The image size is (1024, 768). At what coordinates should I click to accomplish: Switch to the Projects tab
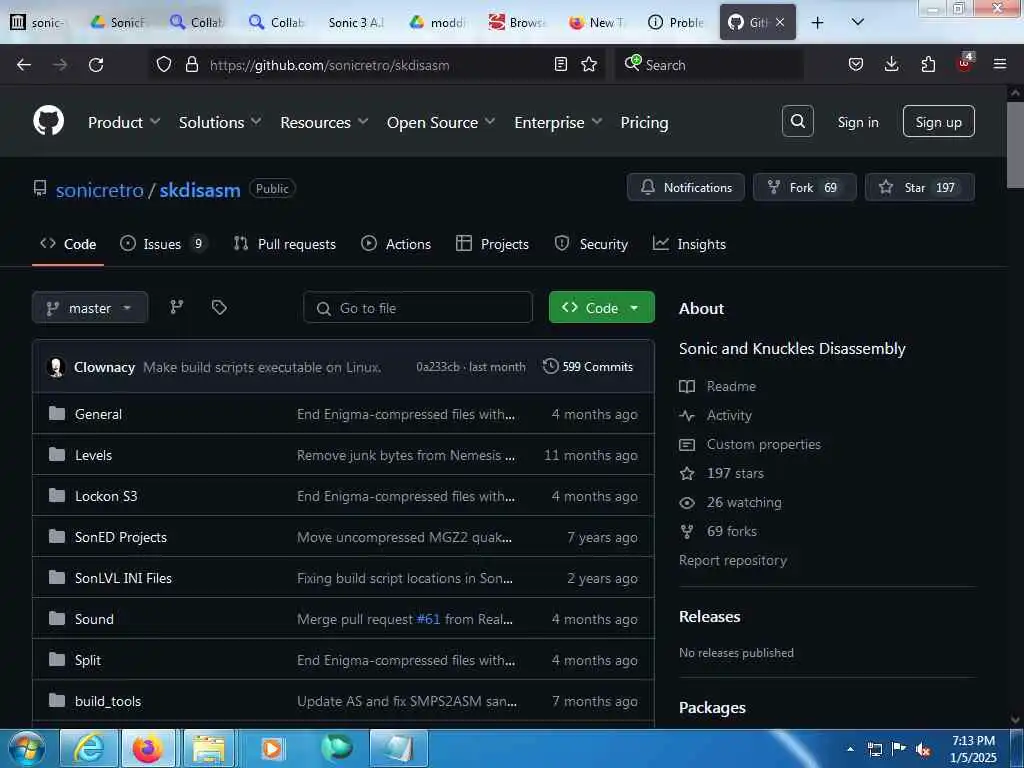[x=492, y=244]
